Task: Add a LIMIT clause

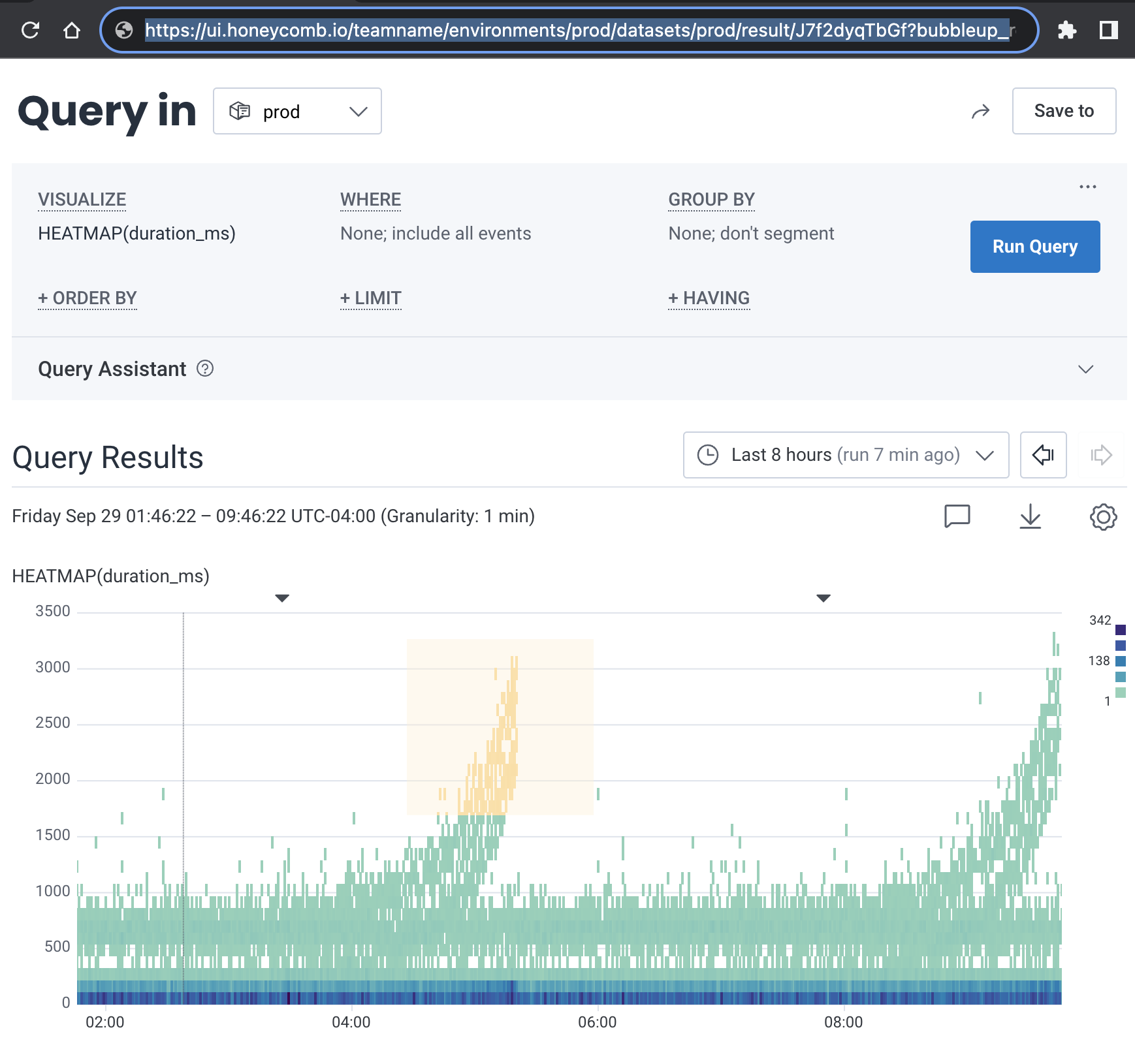Action: 370,298
